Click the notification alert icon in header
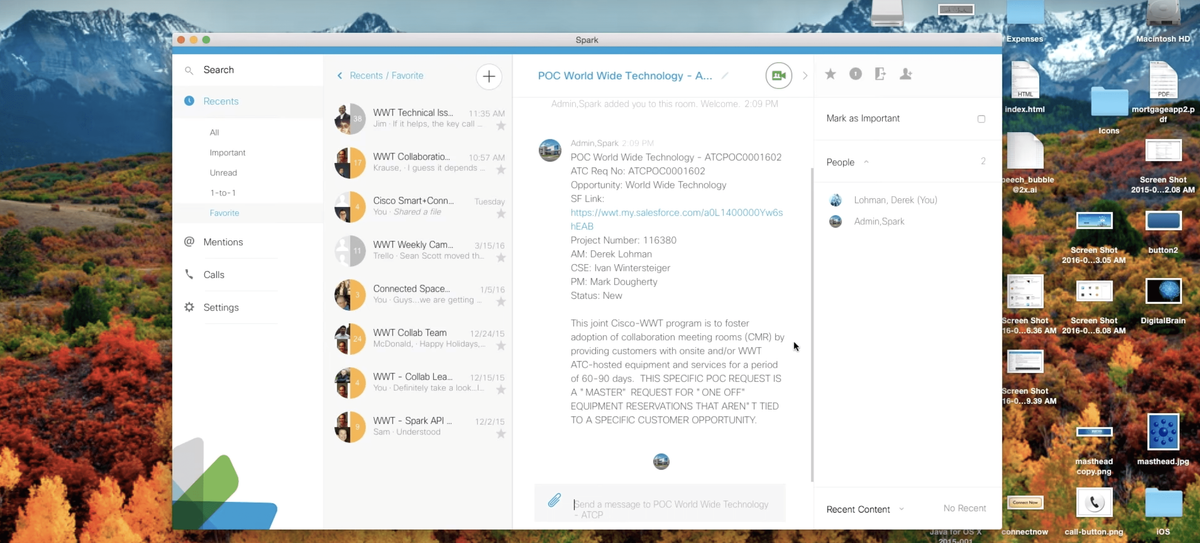1200x543 pixels. pyautogui.click(x=855, y=74)
